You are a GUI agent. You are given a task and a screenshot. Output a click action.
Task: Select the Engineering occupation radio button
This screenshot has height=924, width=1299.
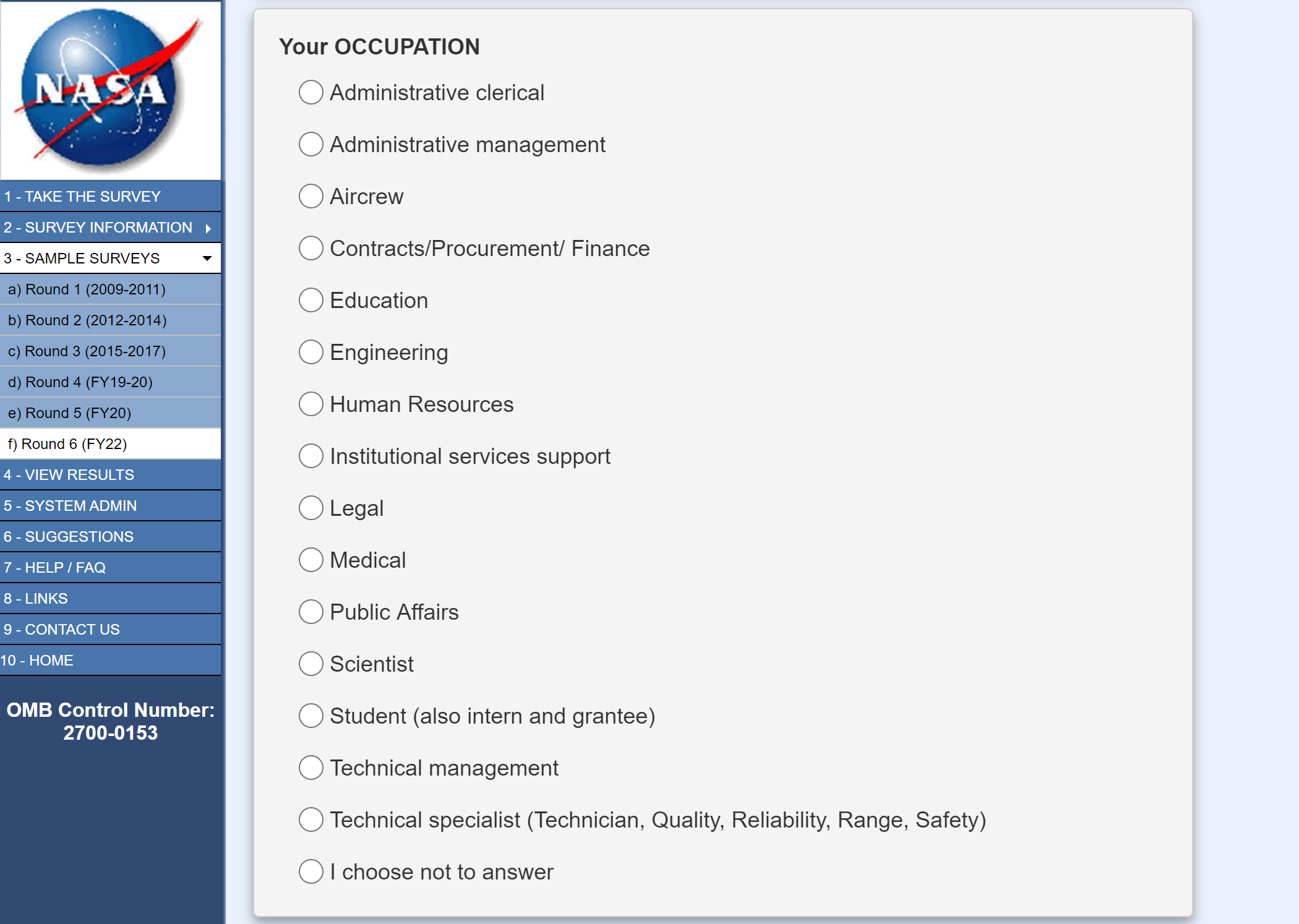coord(311,353)
